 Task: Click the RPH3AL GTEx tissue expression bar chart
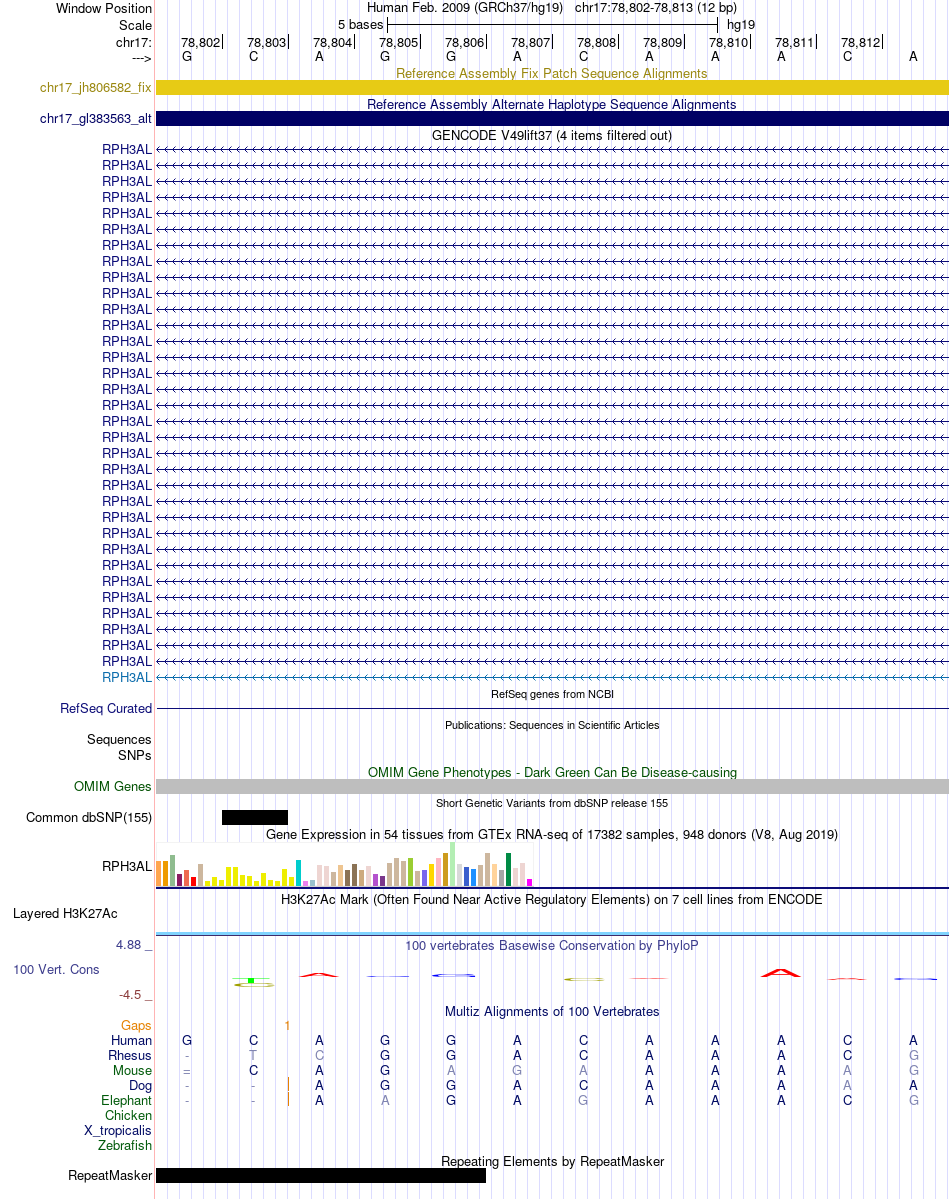click(344, 865)
